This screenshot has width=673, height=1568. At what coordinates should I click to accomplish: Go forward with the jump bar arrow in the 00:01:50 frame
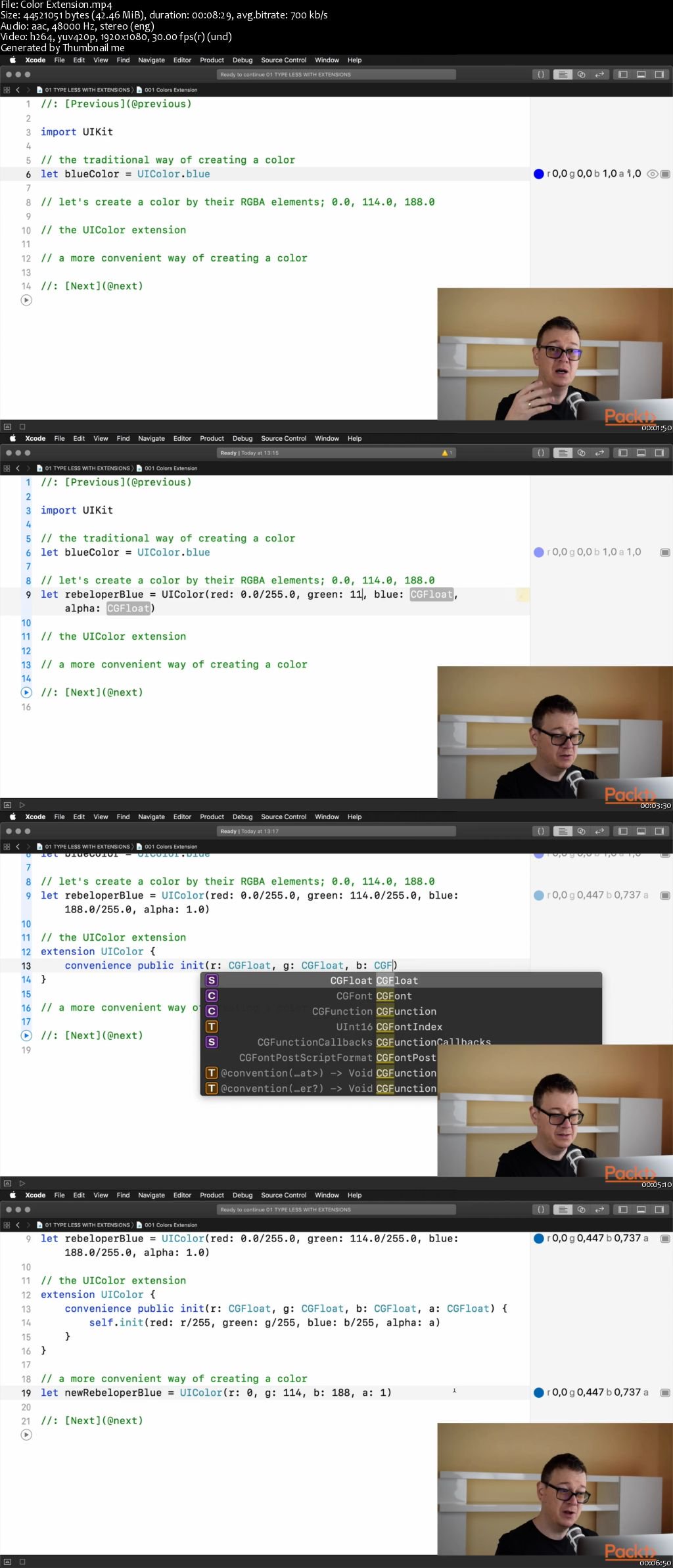coord(28,90)
